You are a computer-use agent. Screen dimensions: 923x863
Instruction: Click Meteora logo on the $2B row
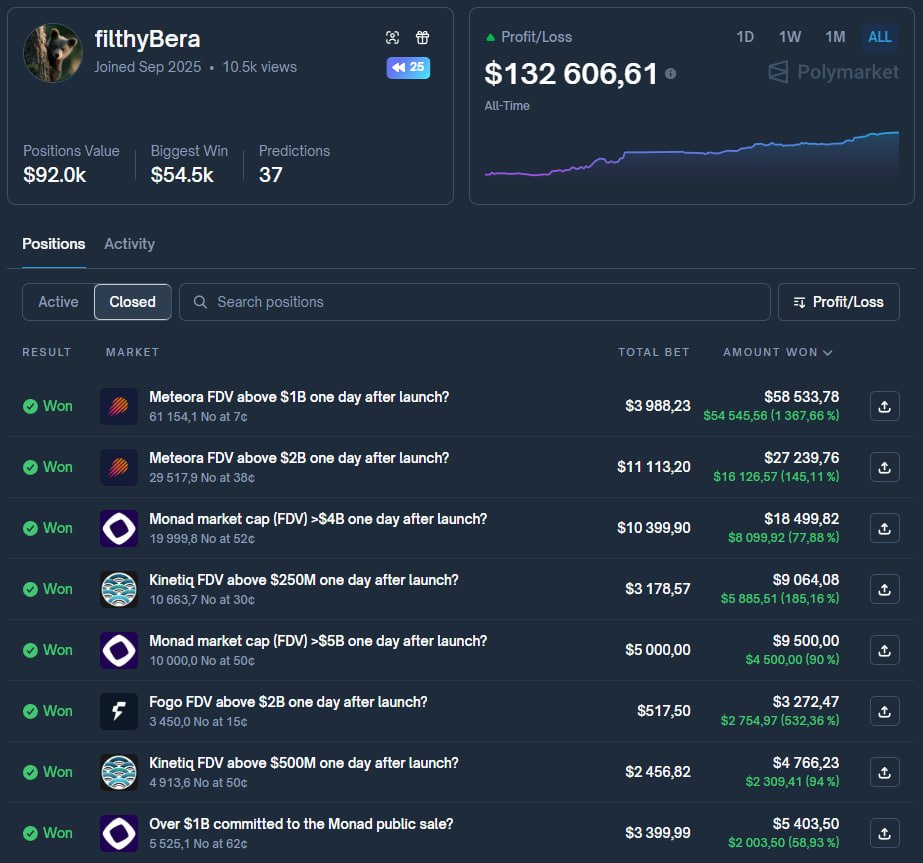(x=119, y=467)
